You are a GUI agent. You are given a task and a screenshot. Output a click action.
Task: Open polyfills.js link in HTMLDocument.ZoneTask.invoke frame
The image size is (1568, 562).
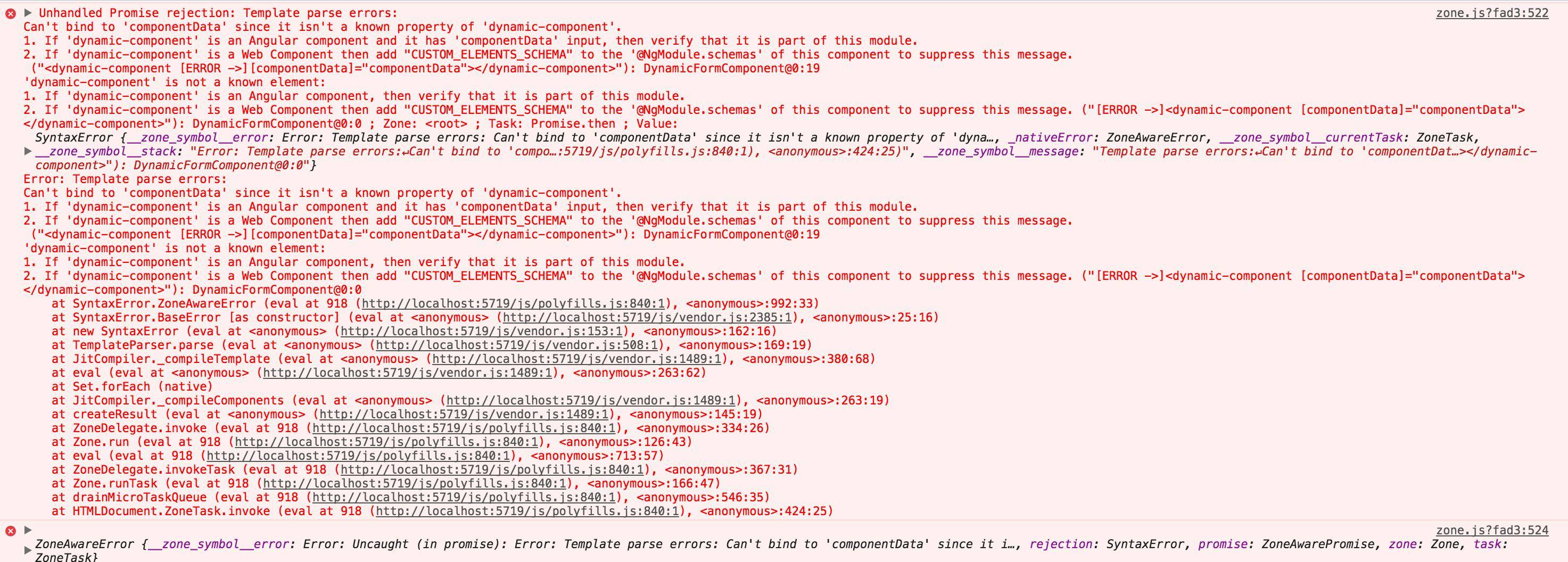527,511
